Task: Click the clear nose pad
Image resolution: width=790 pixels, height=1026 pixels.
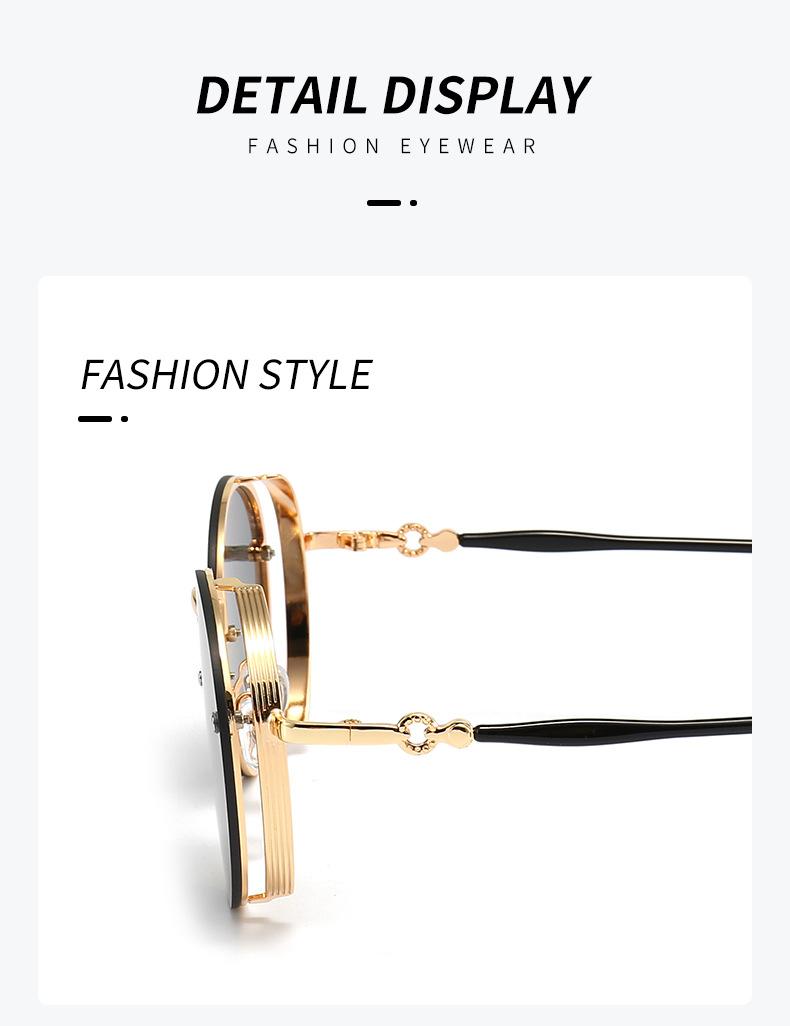Action: (x=277, y=684)
